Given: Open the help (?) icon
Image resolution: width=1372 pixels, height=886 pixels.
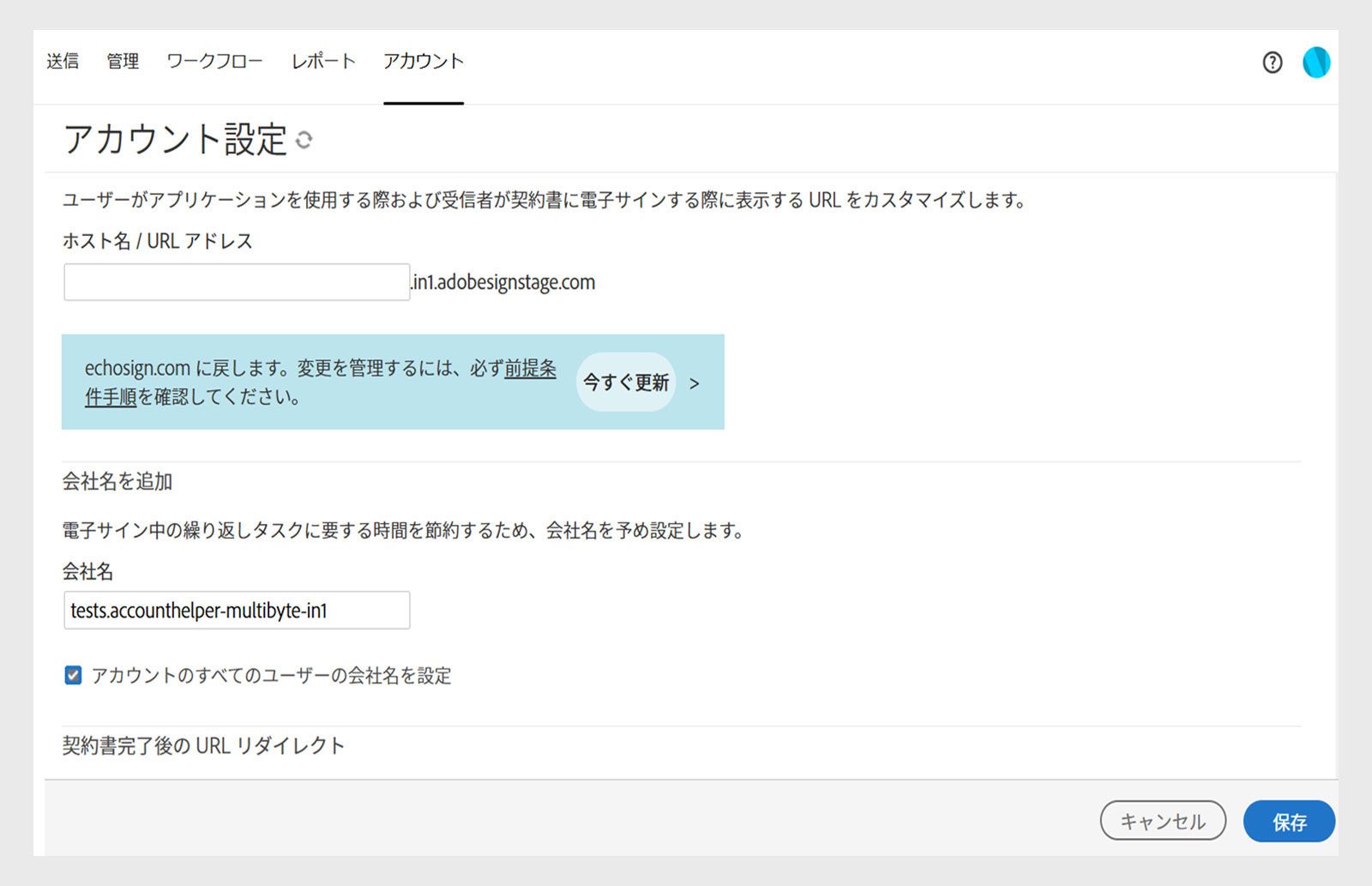Looking at the screenshot, I should [x=1273, y=63].
